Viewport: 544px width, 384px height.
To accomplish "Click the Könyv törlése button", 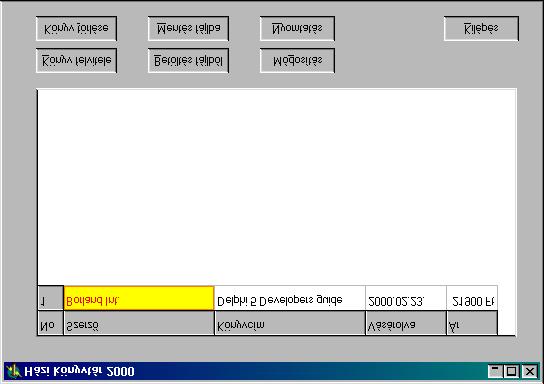I will [x=76, y=28].
